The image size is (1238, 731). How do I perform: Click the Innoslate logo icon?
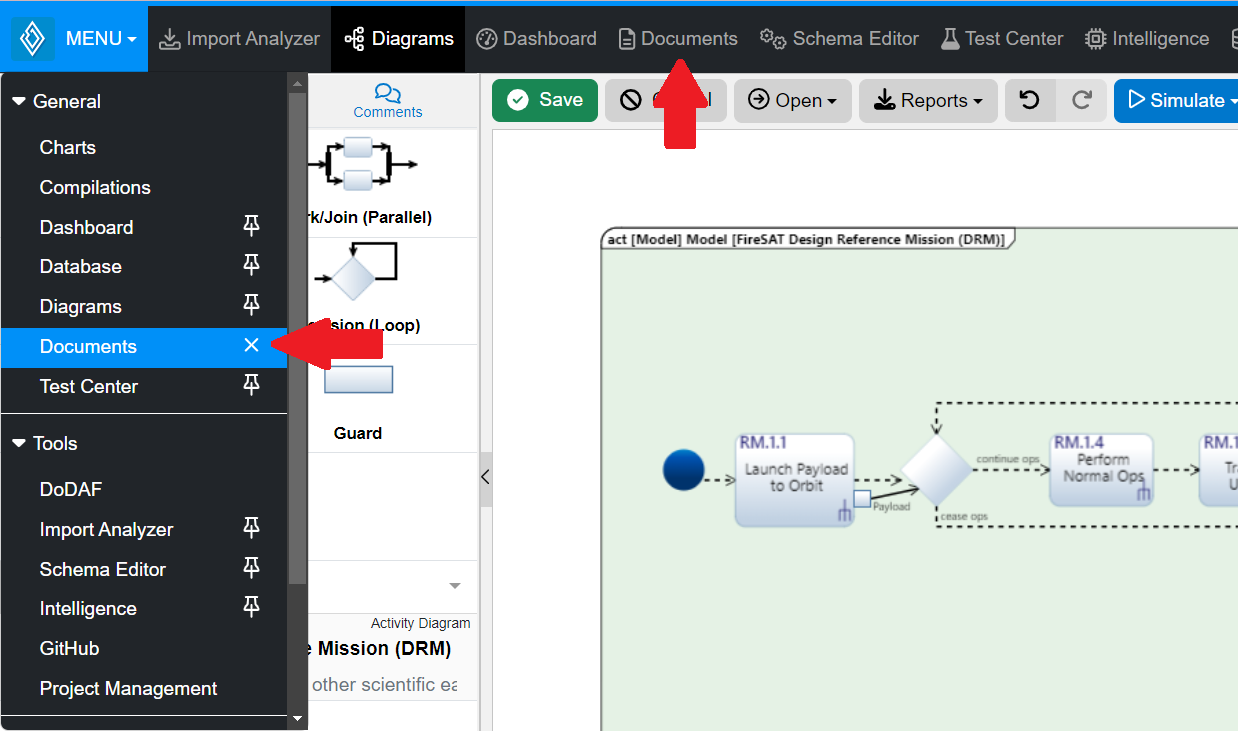[33, 39]
